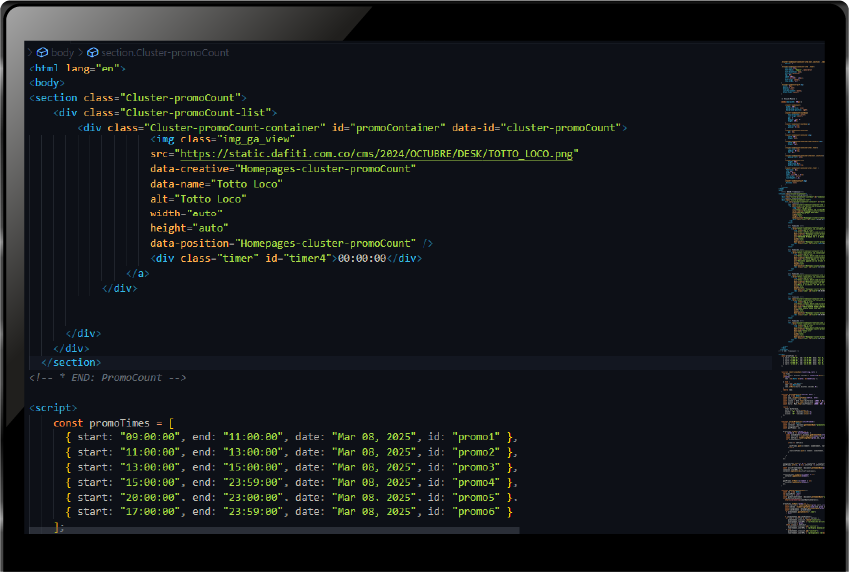Place cursor on html lang="en" line
Screen dimensions: 849x572
(77, 68)
